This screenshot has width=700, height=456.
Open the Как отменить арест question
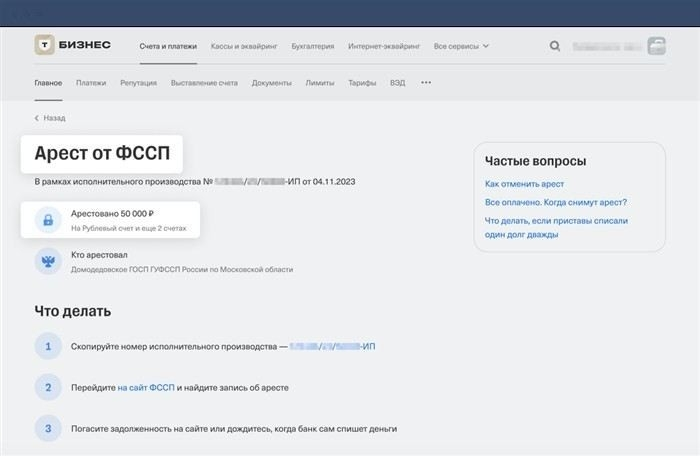click(x=524, y=184)
